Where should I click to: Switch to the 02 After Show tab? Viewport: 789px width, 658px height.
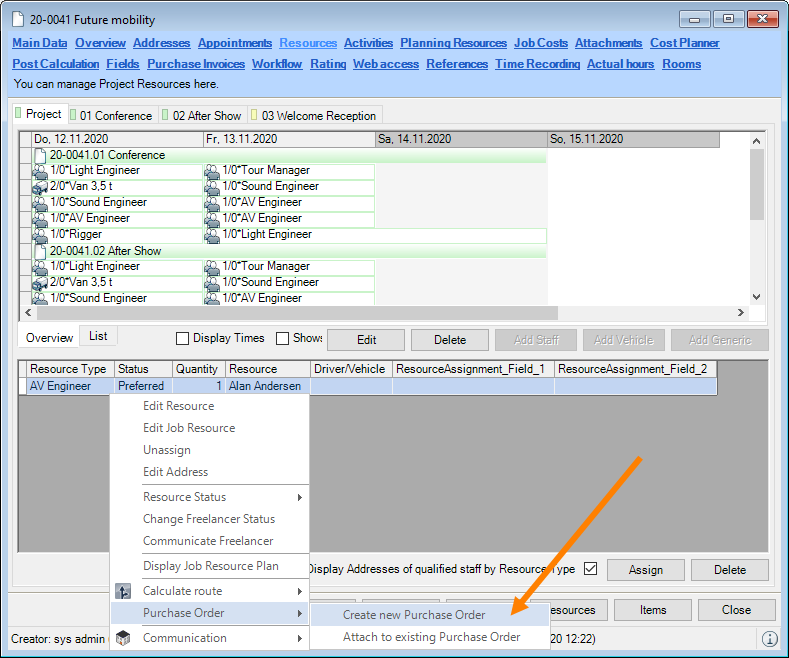coord(201,116)
